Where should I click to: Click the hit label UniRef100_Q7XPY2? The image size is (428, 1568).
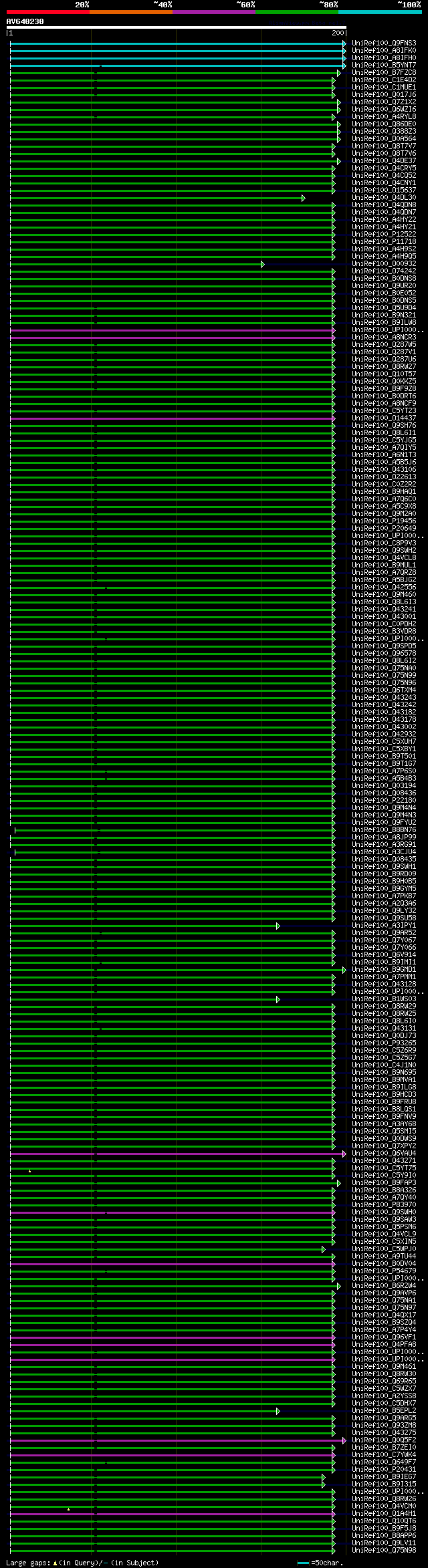384,1146
